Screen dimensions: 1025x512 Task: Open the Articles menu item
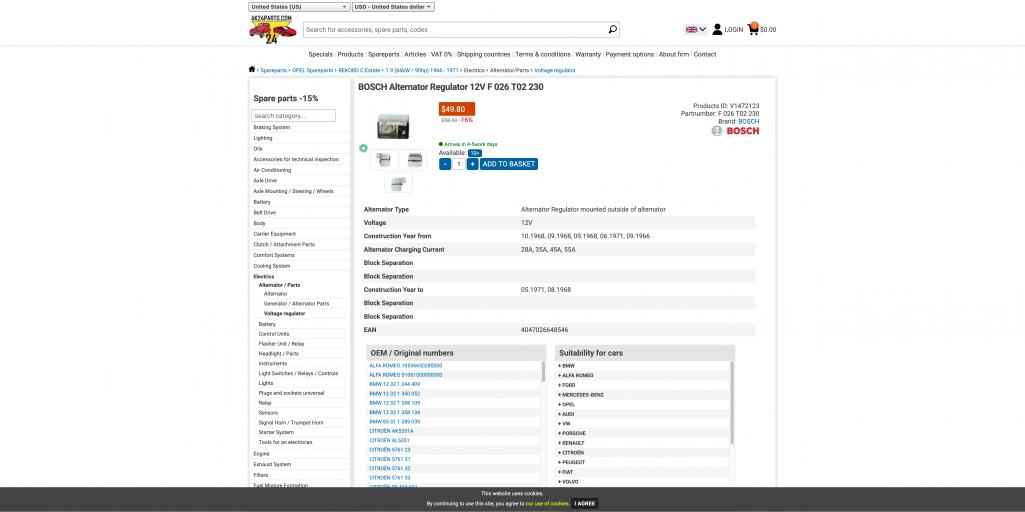pos(415,54)
